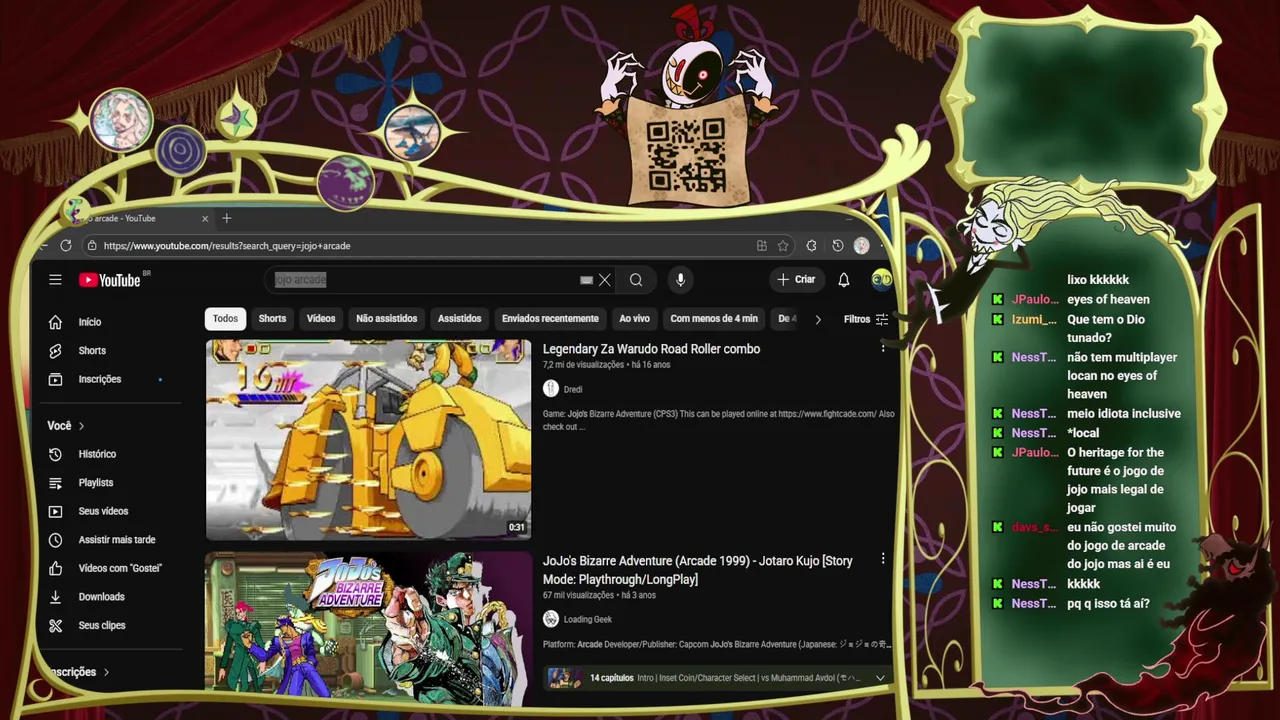Screen dimensions: 1280x720
Task: Open Inscrições in the sidebar
Action: pyautogui.click(x=100, y=379)
